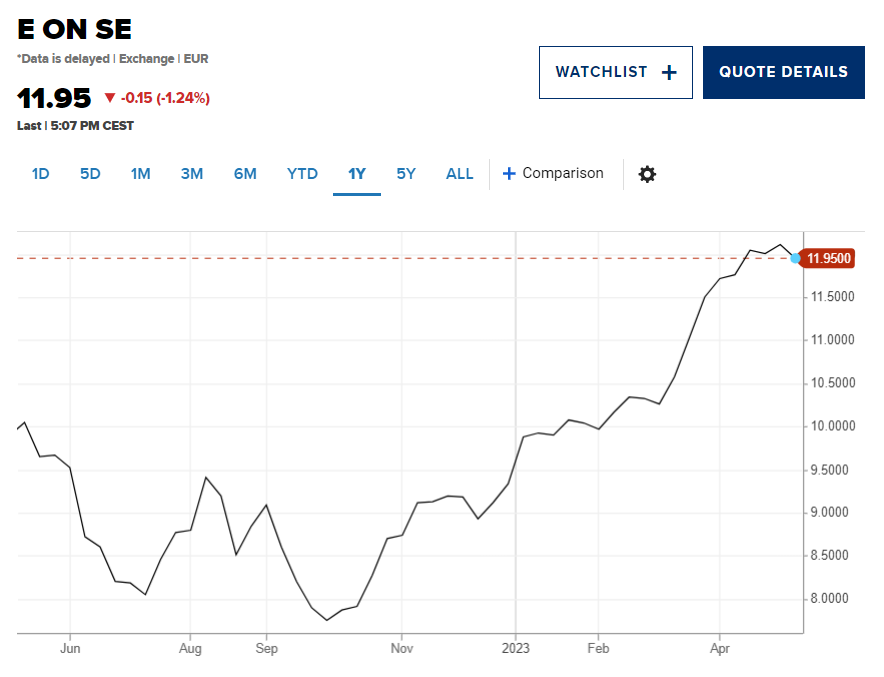This screenshot has height=677, width=884.
Task: Click the plus icon in Watchlist button
Action: [x=669, y=72]
